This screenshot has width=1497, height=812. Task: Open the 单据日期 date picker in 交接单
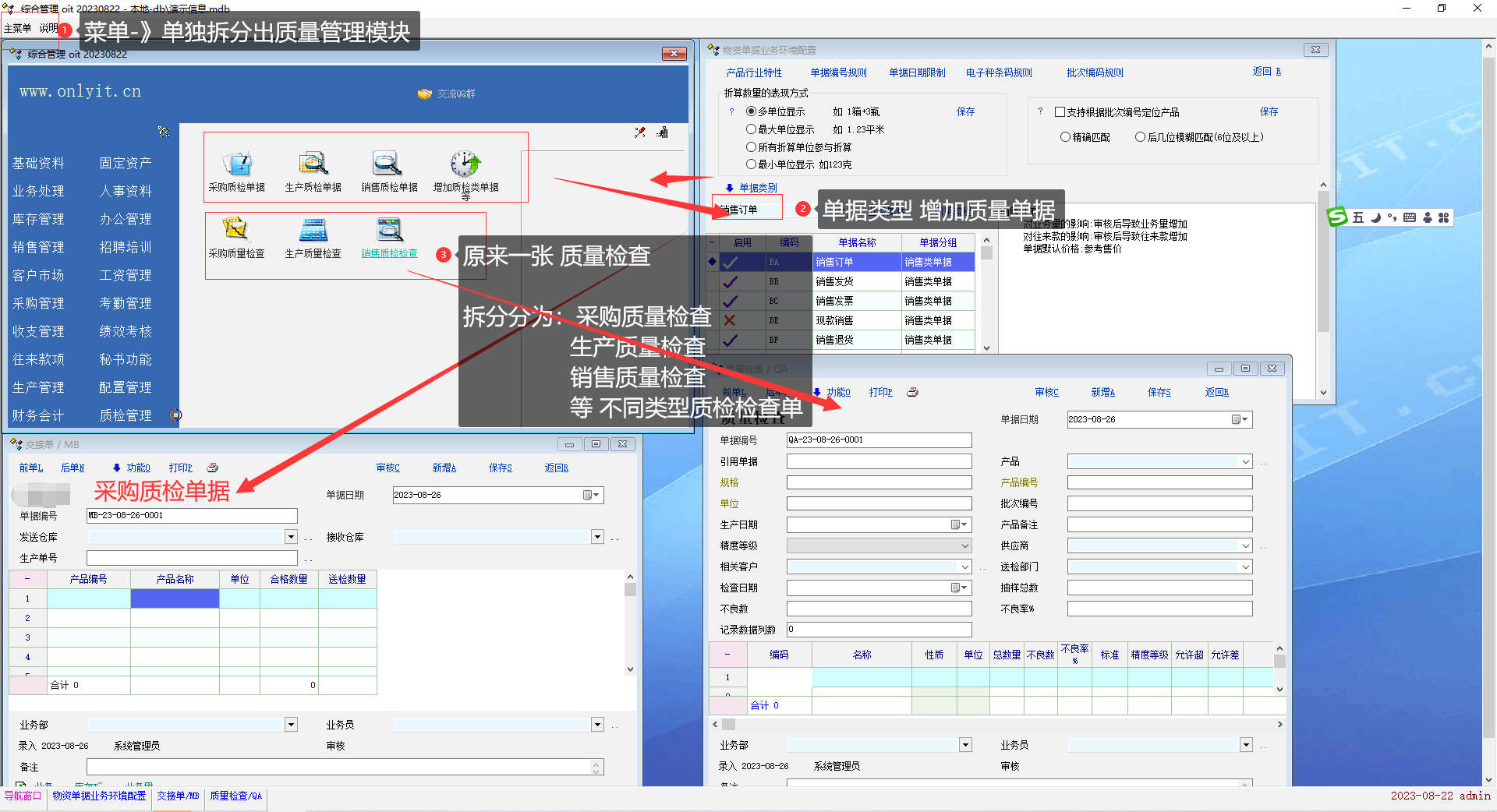click(592, 495)
